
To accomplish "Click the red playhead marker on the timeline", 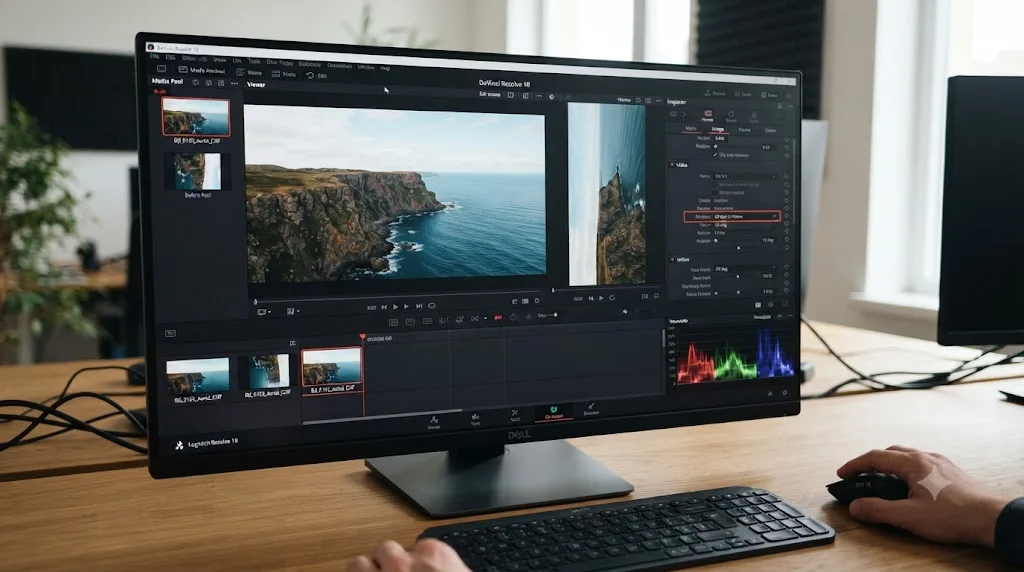I will [x=362, y=337].
